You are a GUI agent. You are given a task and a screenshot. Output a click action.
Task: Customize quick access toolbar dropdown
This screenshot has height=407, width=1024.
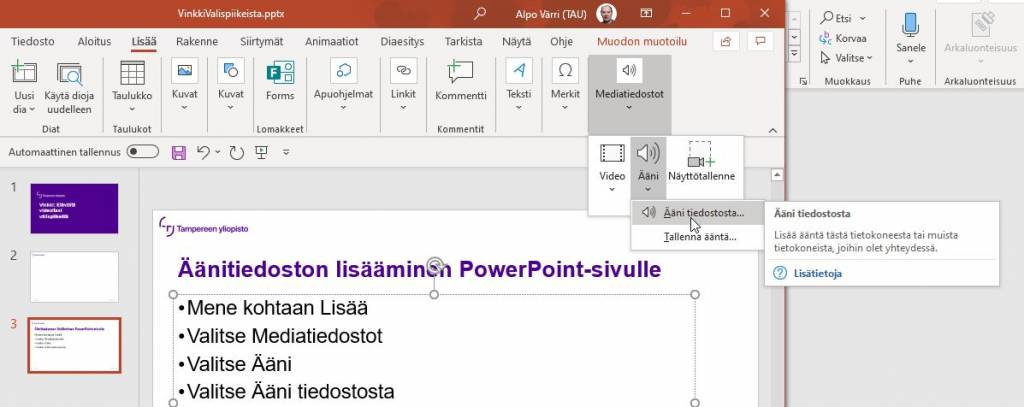286,152
